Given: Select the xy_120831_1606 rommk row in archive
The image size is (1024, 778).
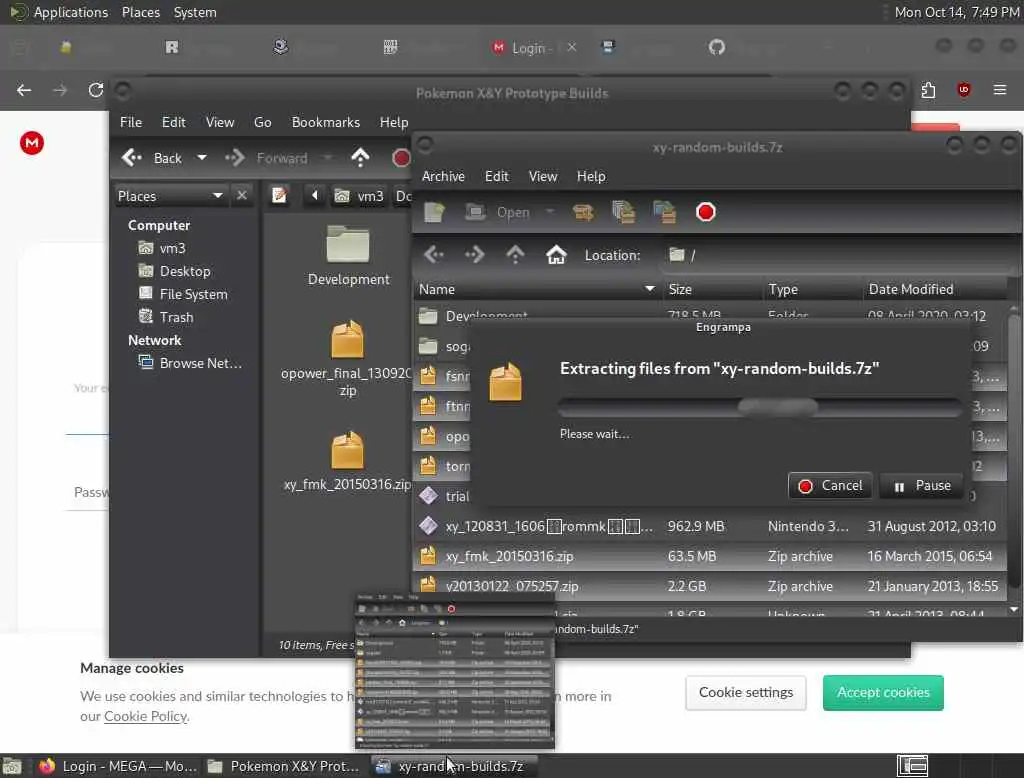Looking at the screenshot, I should [x=710, y=527].
